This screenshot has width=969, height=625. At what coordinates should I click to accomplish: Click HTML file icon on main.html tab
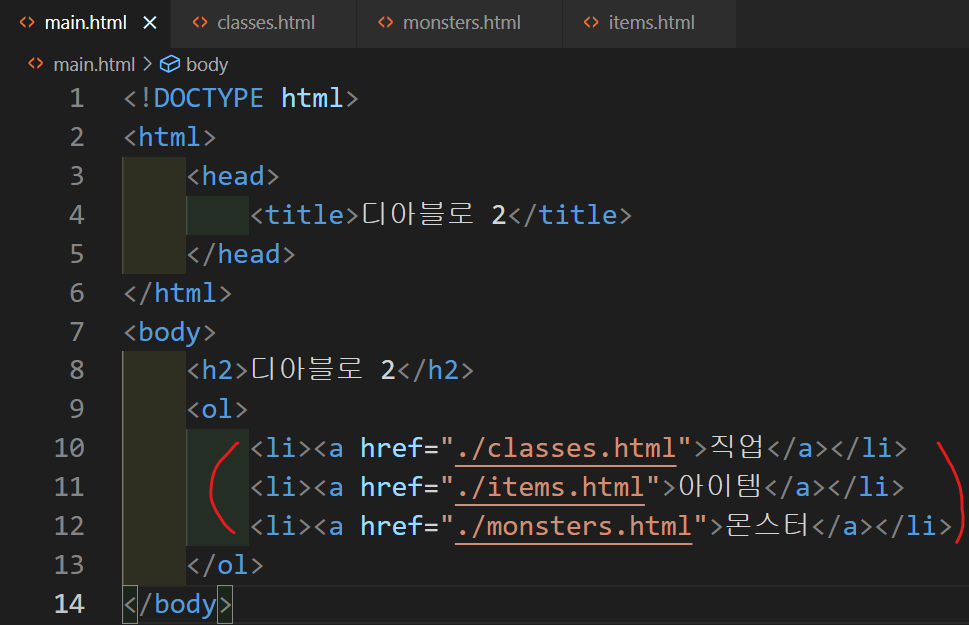coord(27,23)
